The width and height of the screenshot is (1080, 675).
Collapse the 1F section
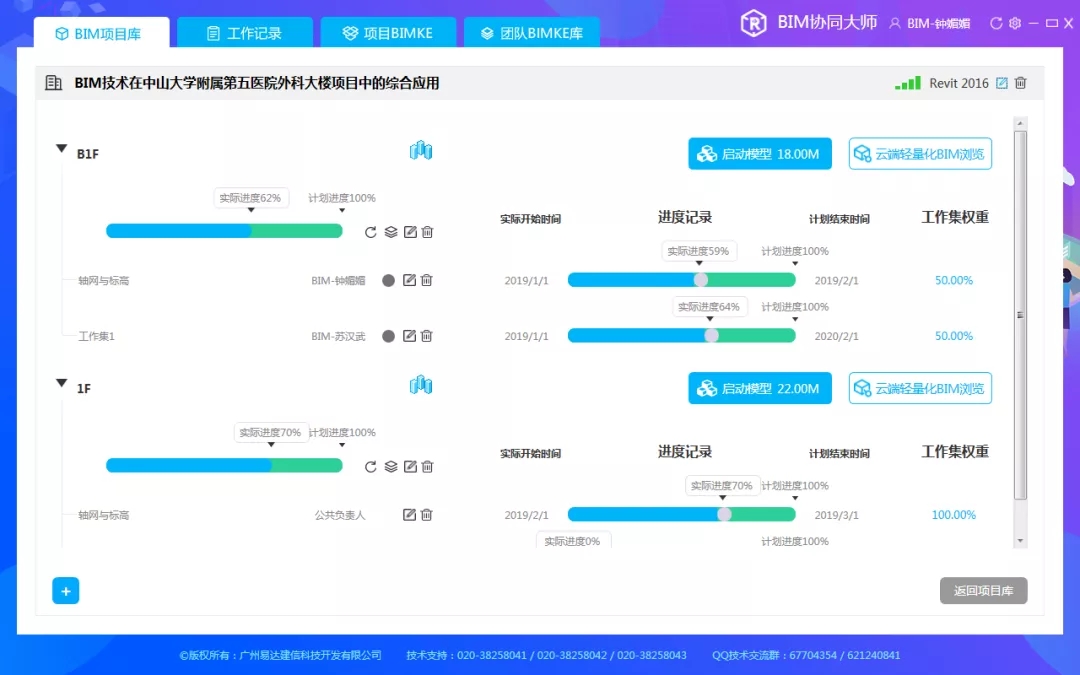pyautogui.click(x=61, y=383)
